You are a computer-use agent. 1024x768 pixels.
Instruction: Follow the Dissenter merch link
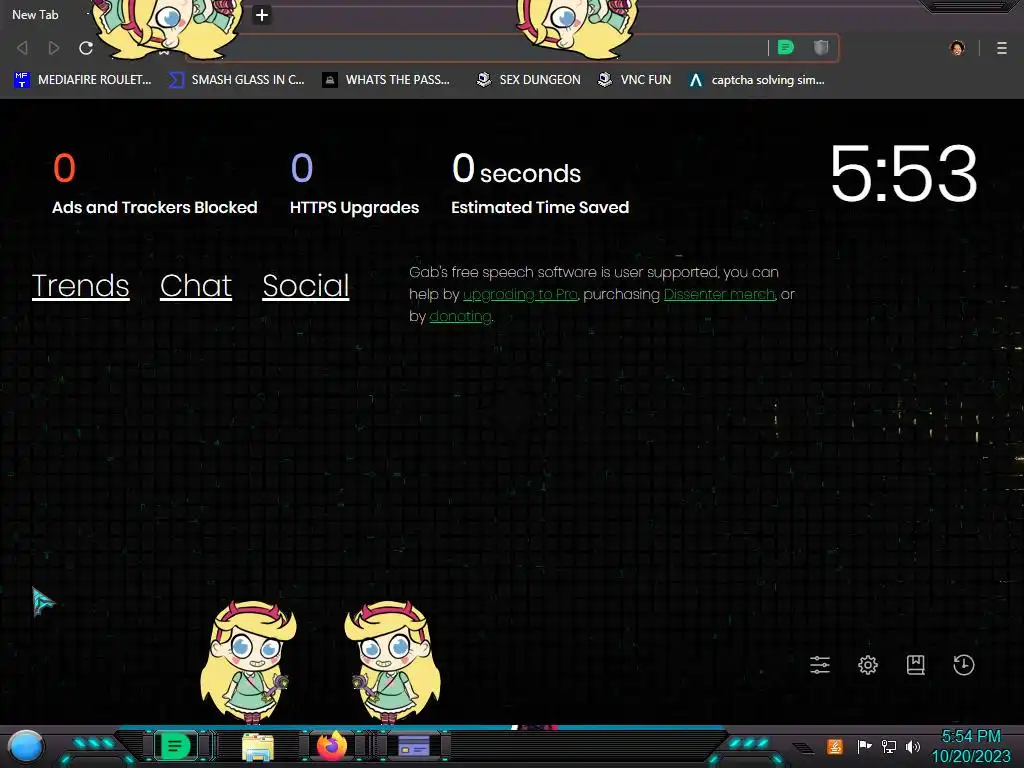[719, 295]
